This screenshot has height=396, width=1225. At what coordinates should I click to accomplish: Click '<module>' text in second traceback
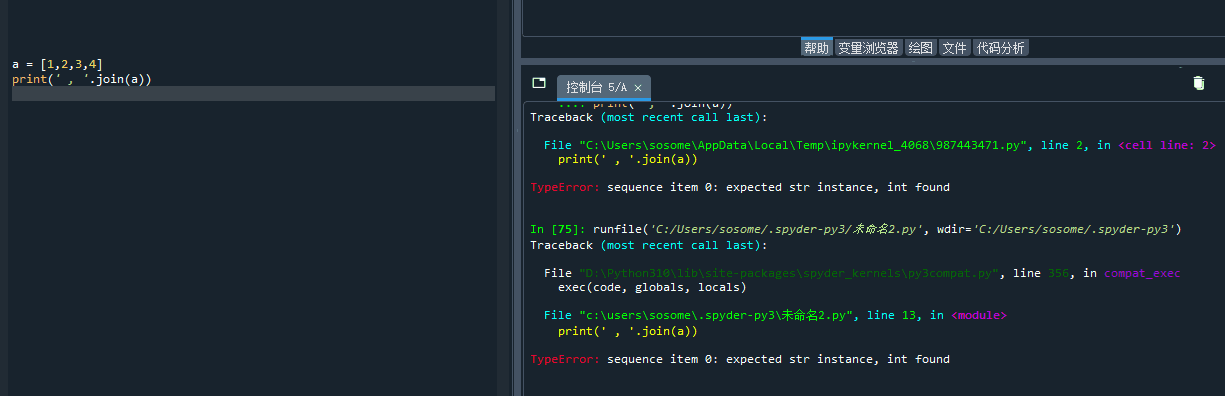[x=978, y=315]
